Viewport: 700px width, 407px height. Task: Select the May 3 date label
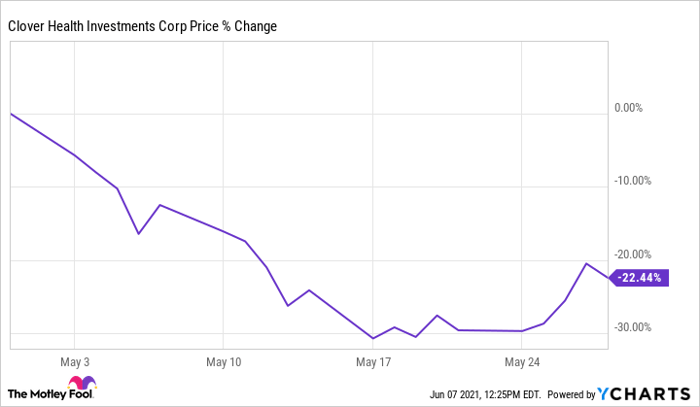point(76,360)
